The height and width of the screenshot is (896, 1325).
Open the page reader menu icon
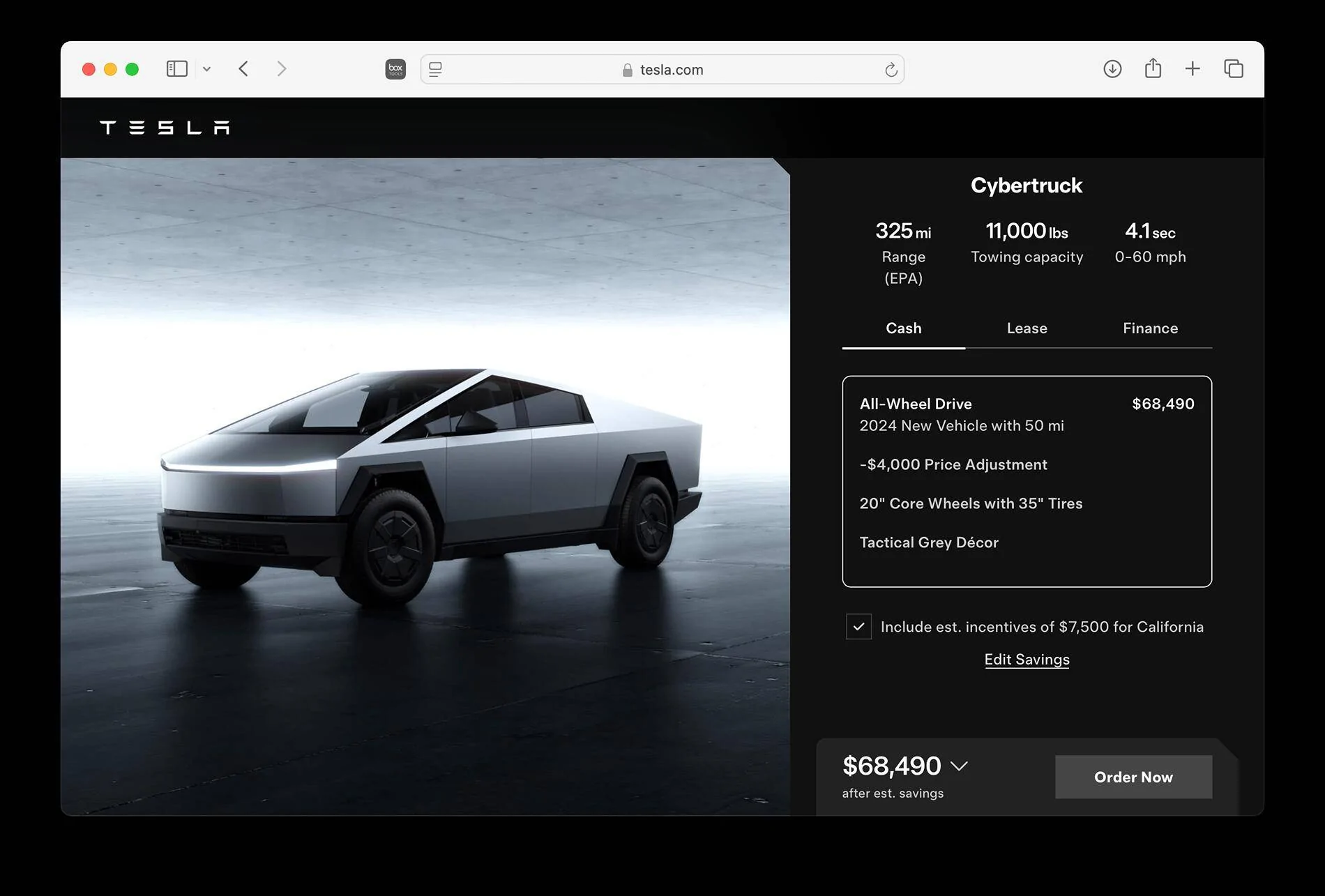pos(435,69)
